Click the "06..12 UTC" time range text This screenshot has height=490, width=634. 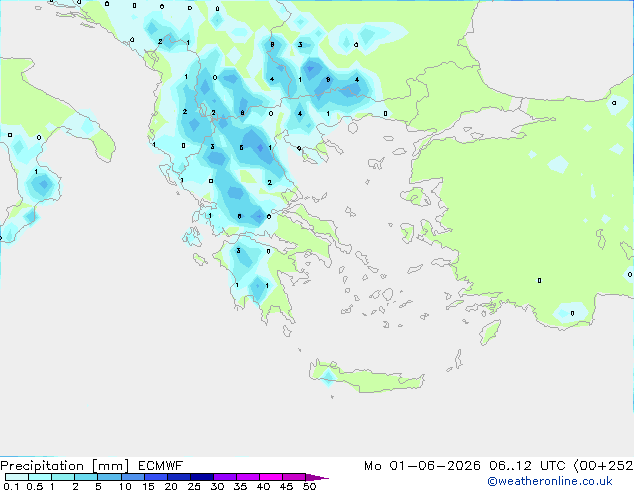tap(527, 466)
